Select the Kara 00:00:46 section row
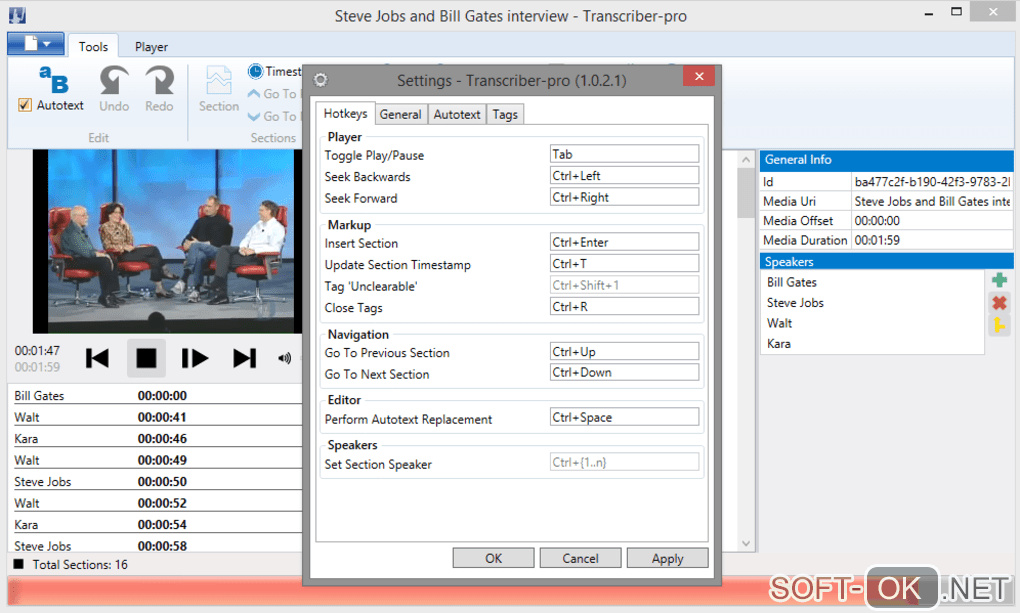This screenshot has height=613, width=1020. 157,439
